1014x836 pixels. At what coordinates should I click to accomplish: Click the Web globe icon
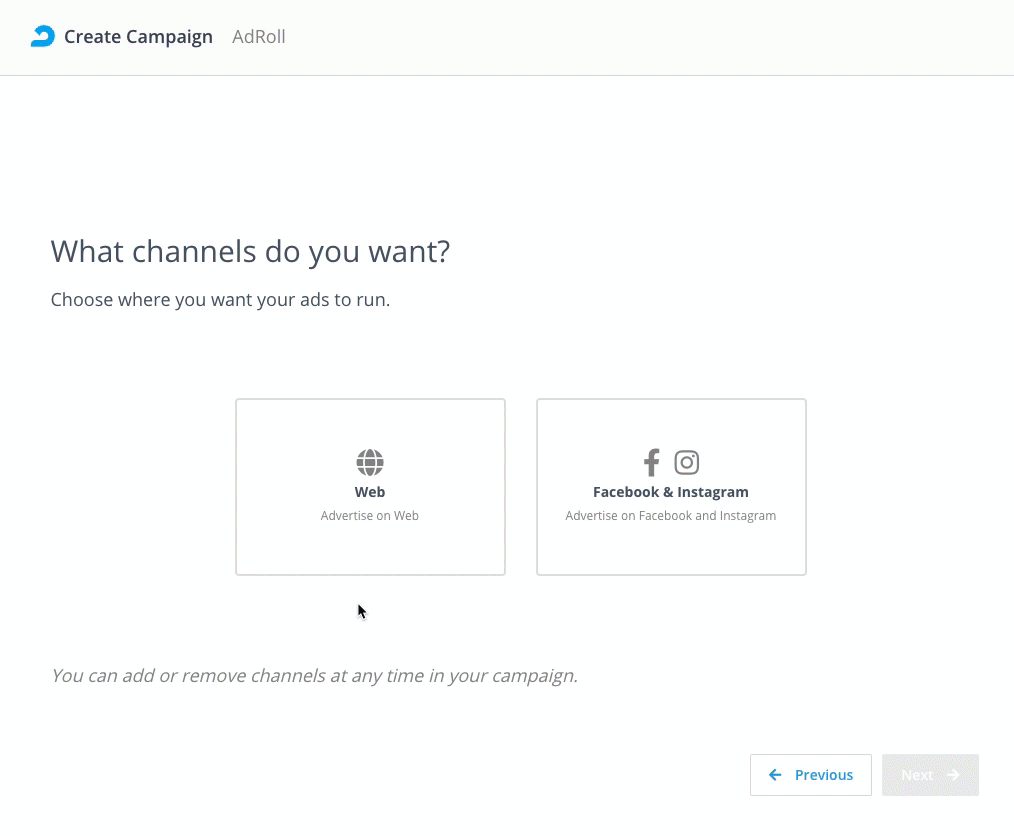(x=370, y=462)
